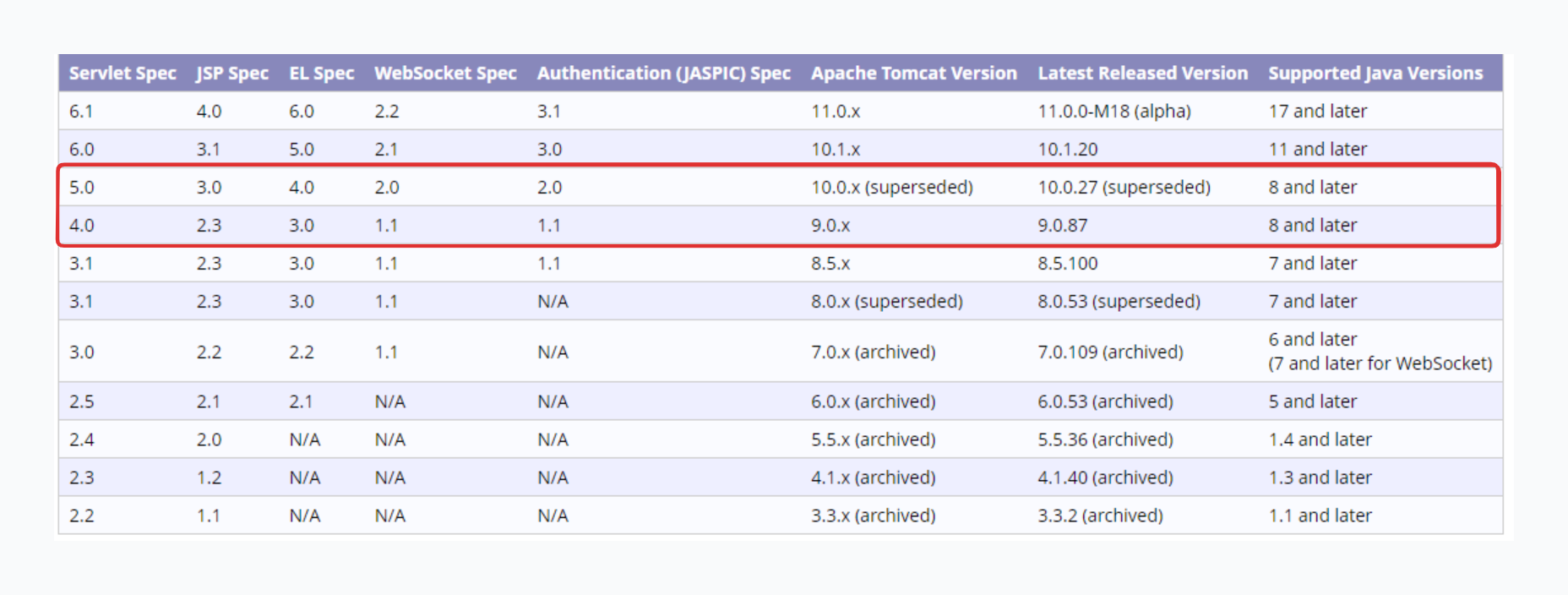Click the 17 and later cell
Viewport: 1568px width, 595px height.
(1317, 112)
